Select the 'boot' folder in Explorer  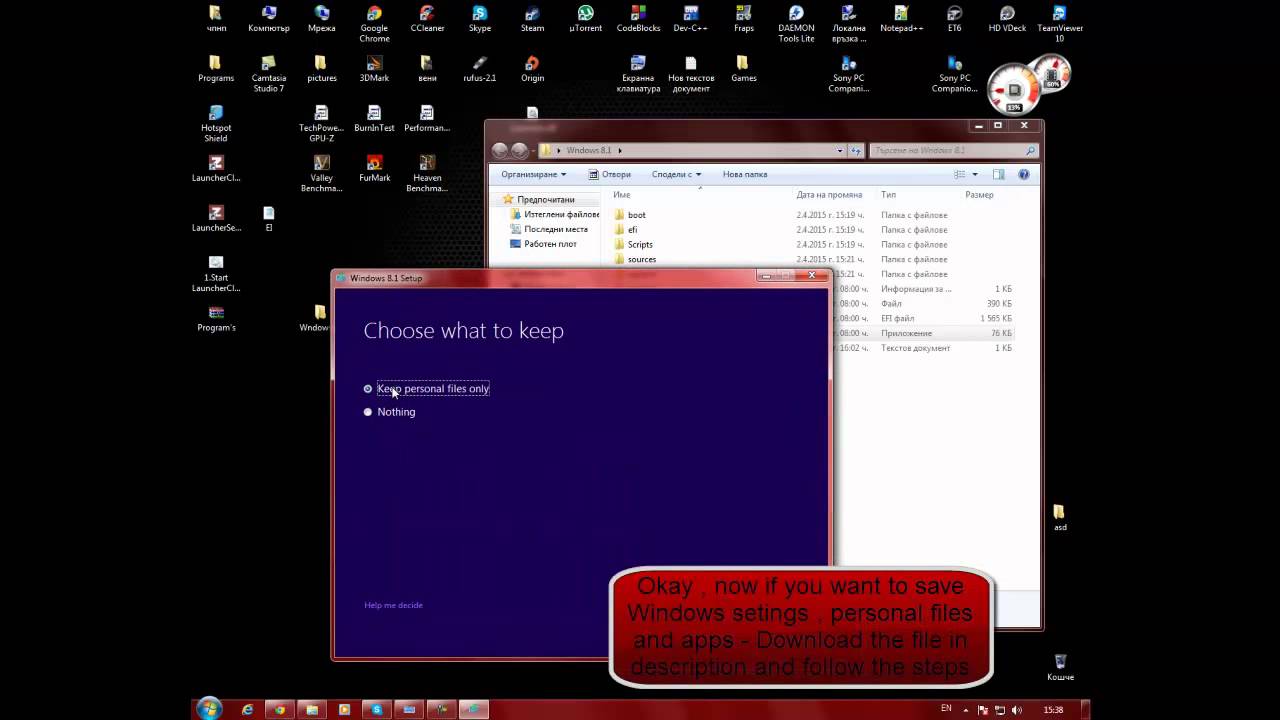[x=636, y=215]
